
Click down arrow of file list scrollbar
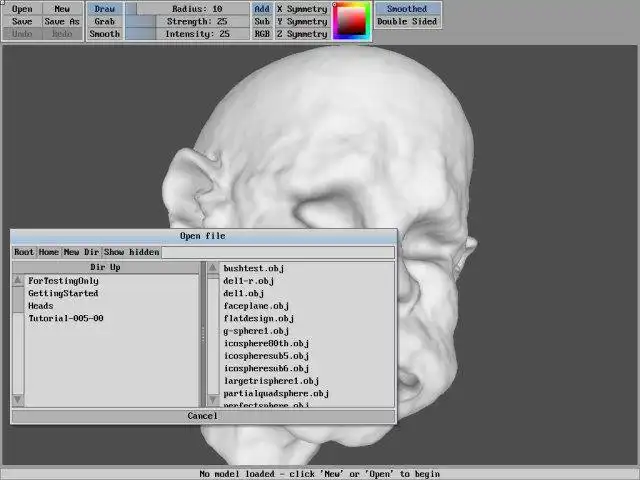tap(213, 400)
